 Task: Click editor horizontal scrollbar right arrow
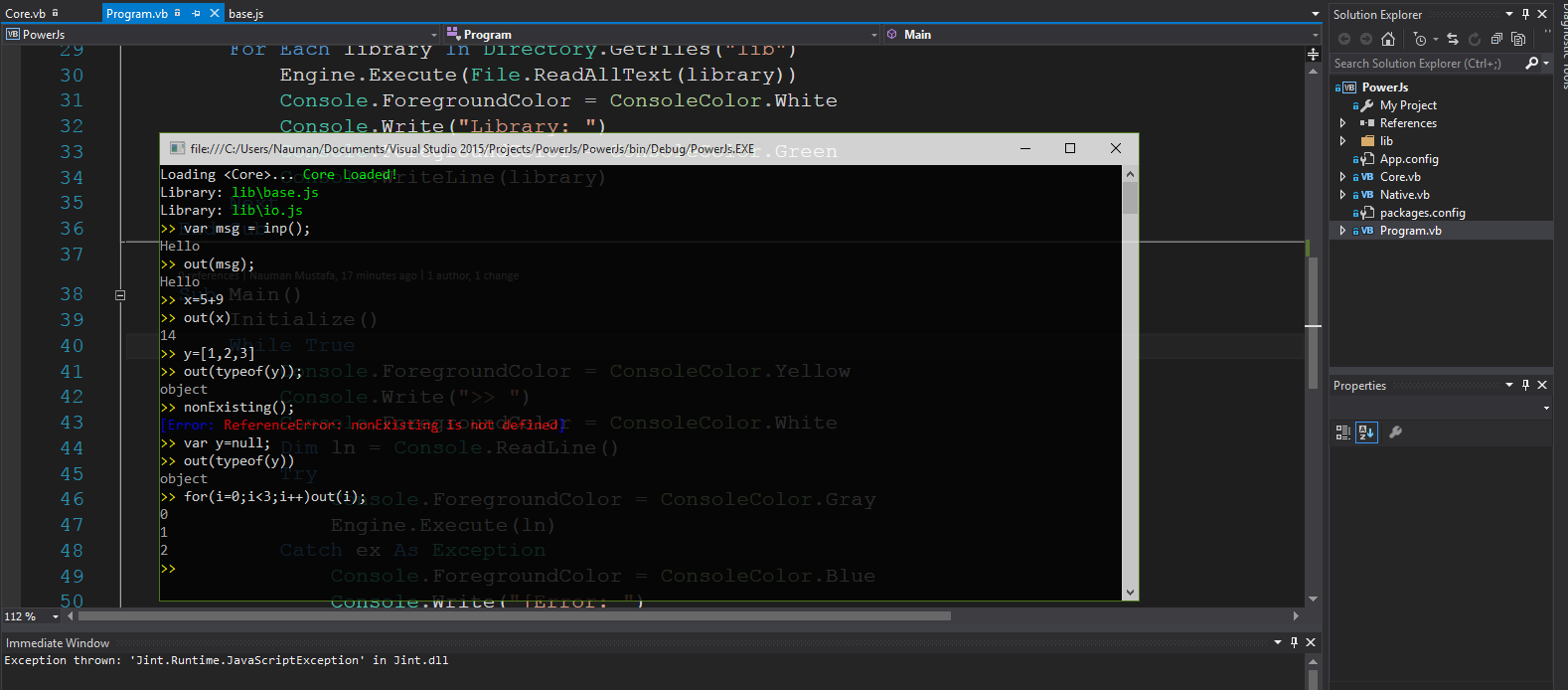pyautogui.click(x=1296, y=616)
